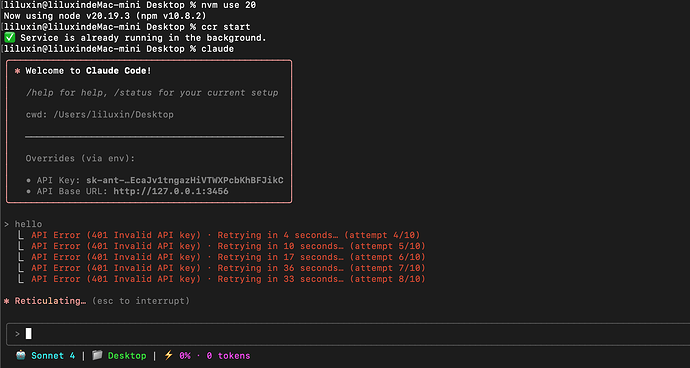This screenshot has width=690, height=368.
Task: Click the "Sonnet 4" model label
Action: (x=53, y=356)
